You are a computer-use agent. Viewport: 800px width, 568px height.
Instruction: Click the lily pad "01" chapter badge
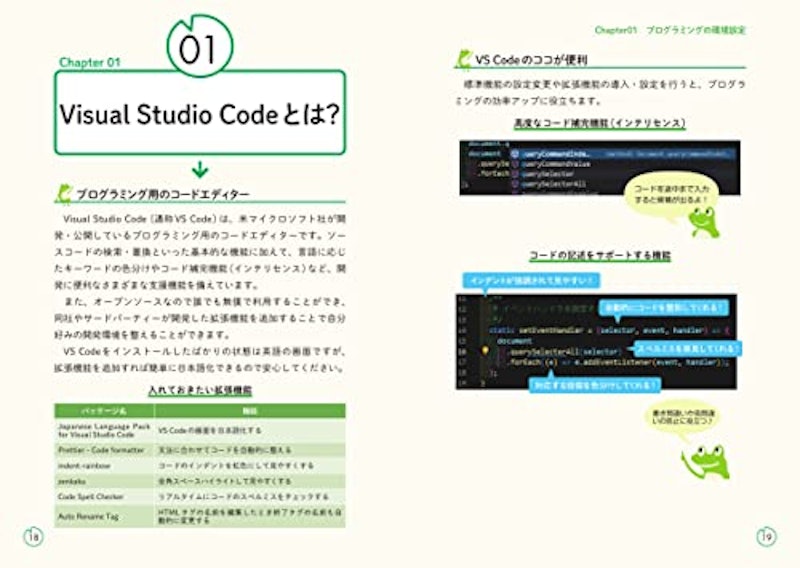tap(200, 46)
